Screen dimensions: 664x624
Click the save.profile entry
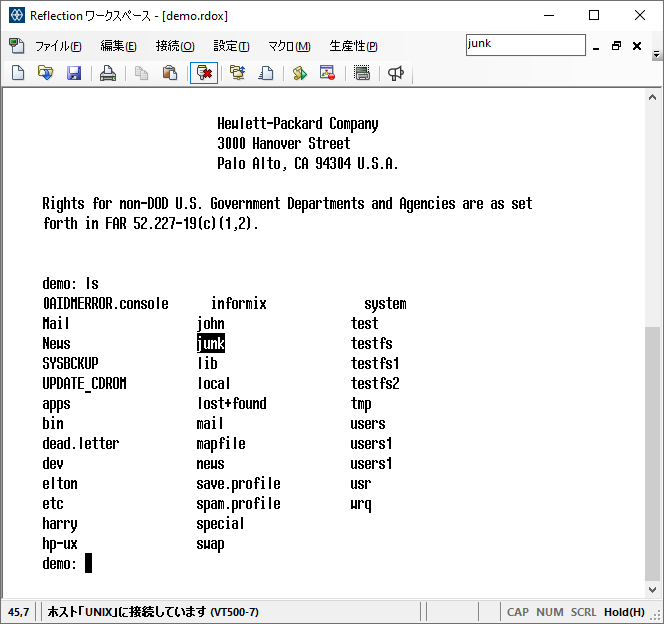point(238,483)
